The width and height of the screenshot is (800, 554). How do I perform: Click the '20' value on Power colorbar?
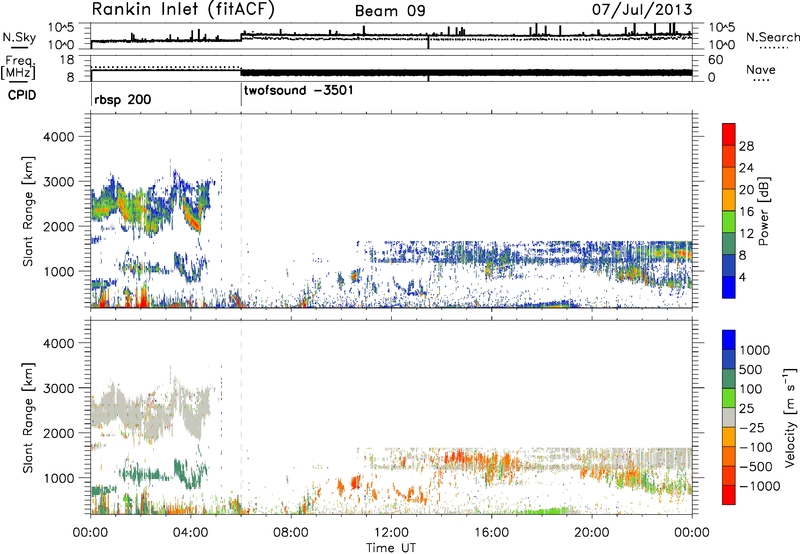coord(746,190)
